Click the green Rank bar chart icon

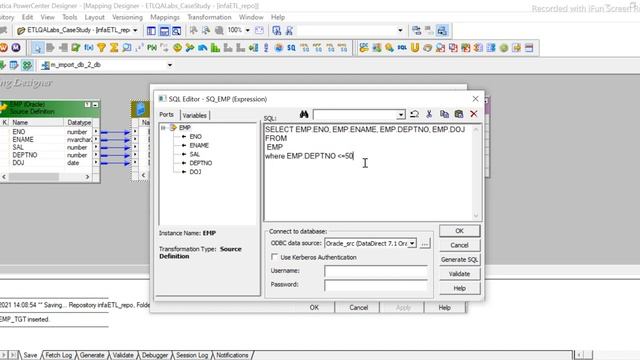point(215,48)
